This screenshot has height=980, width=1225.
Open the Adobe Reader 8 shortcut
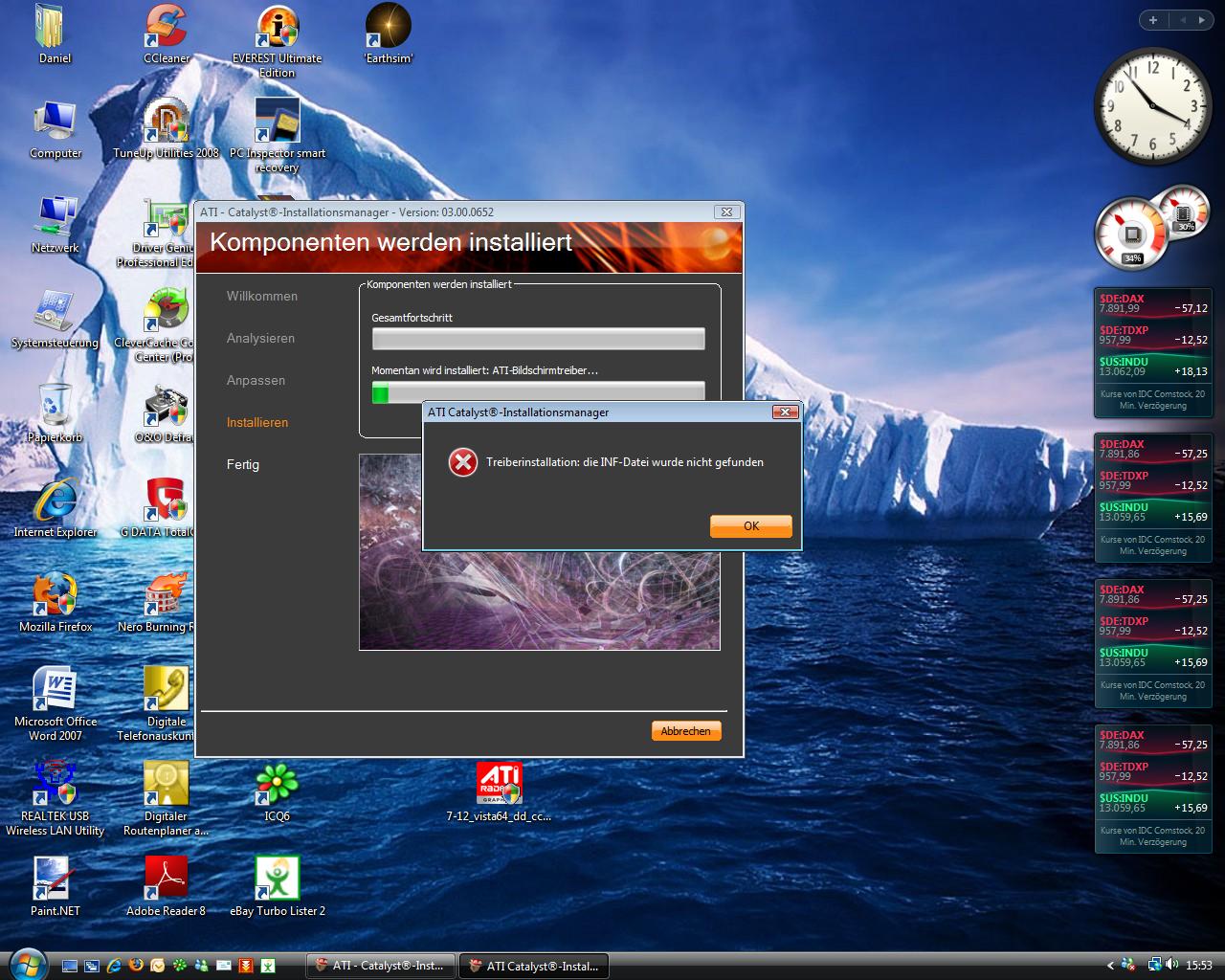pyautogui.click(x=167, y=887)
